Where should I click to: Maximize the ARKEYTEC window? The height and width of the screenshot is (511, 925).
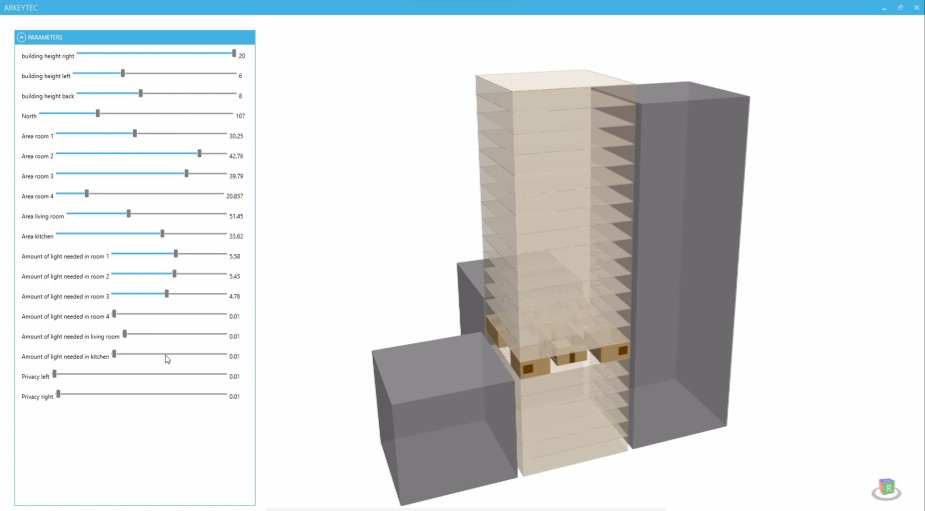coord(899,7)
